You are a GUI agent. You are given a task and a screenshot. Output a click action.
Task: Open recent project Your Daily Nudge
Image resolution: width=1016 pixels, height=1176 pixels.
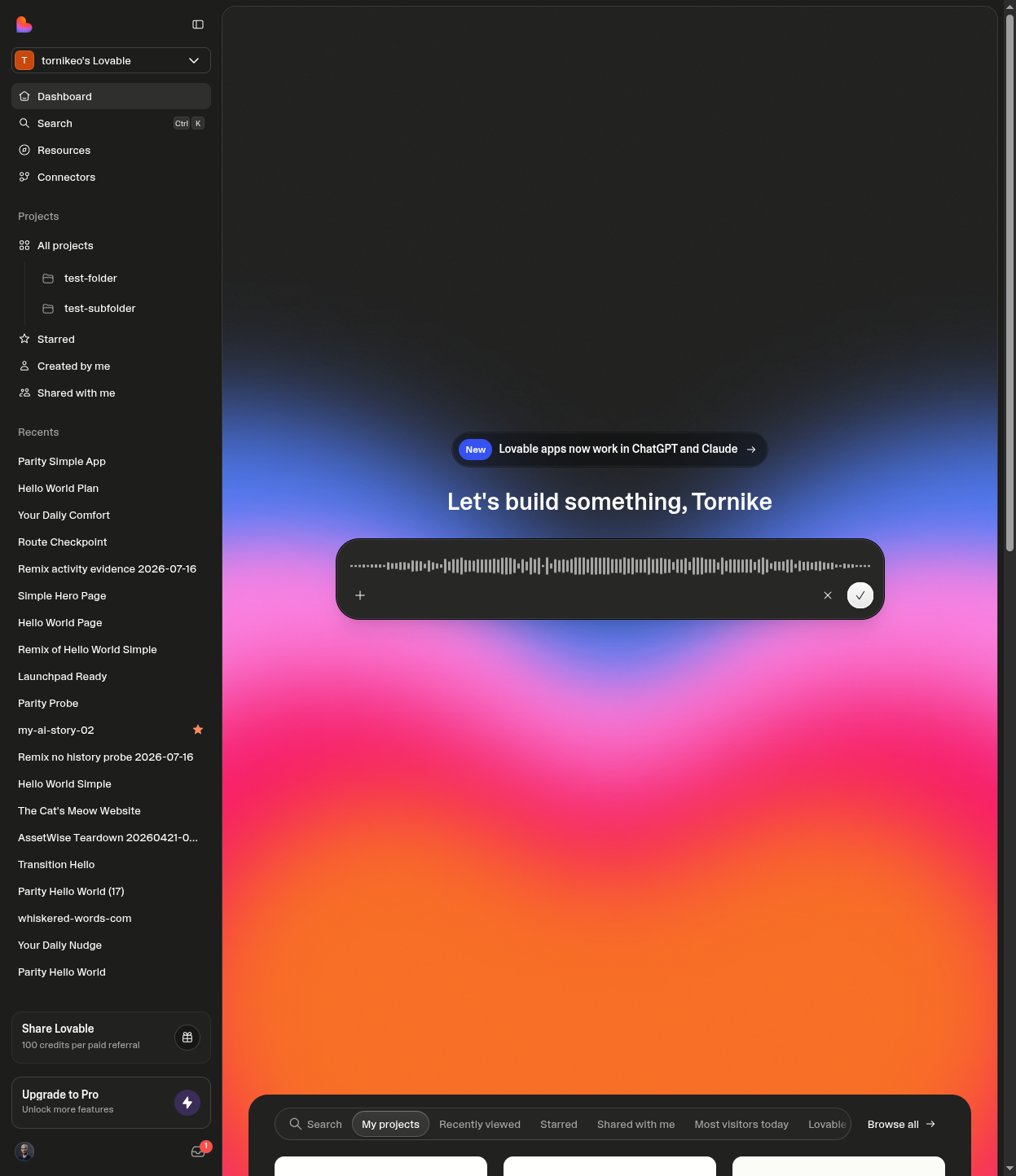click(x=111, y=945)
